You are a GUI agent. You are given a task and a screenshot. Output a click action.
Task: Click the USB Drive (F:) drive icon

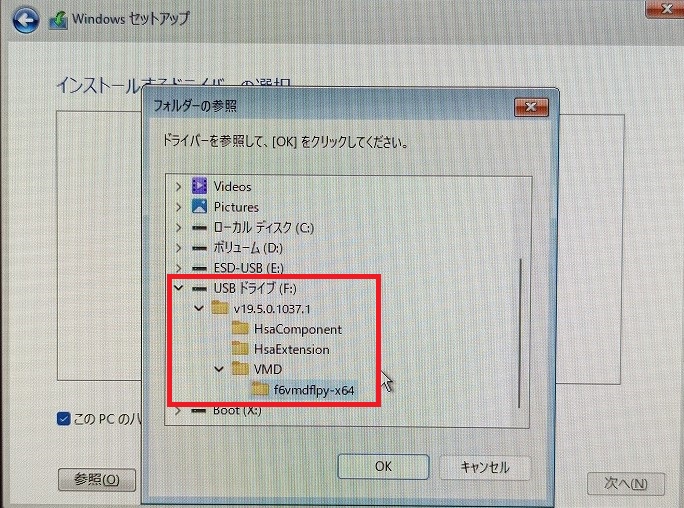pyautogui.click(x=199, y=288)
